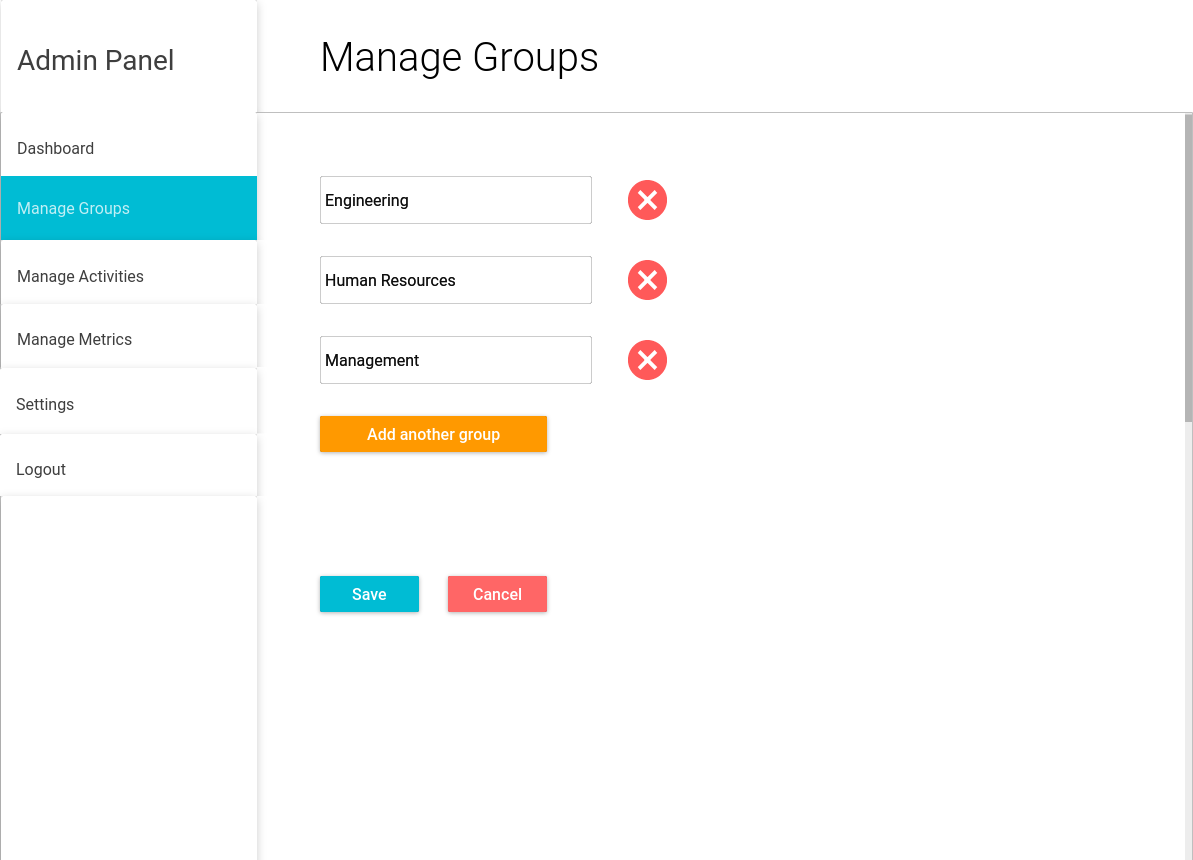
Task: Click the vertical scrollbar thumb
Action: [1188, 266]
